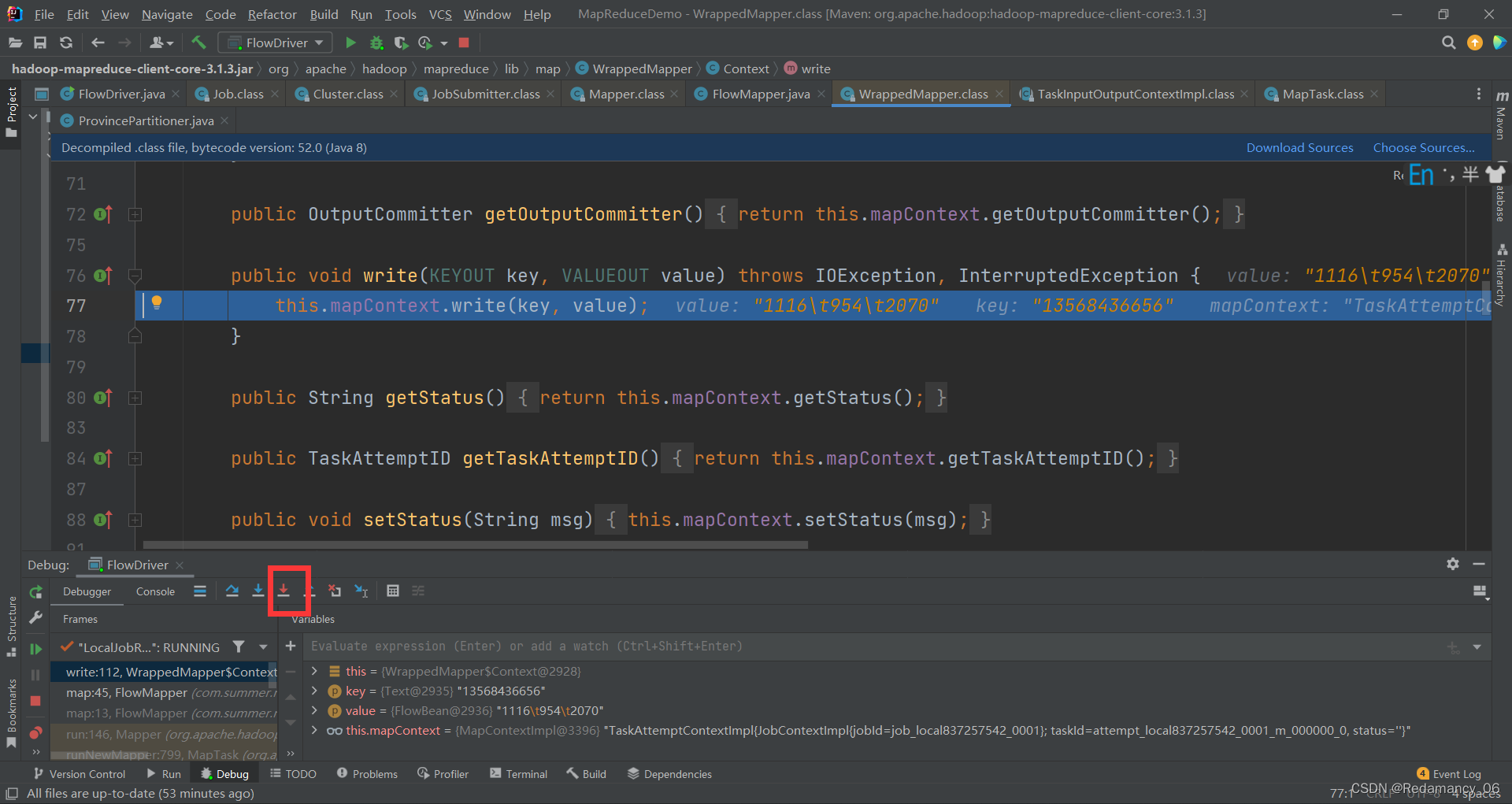Expand the 'key' variable node

[x=315, y=691]
